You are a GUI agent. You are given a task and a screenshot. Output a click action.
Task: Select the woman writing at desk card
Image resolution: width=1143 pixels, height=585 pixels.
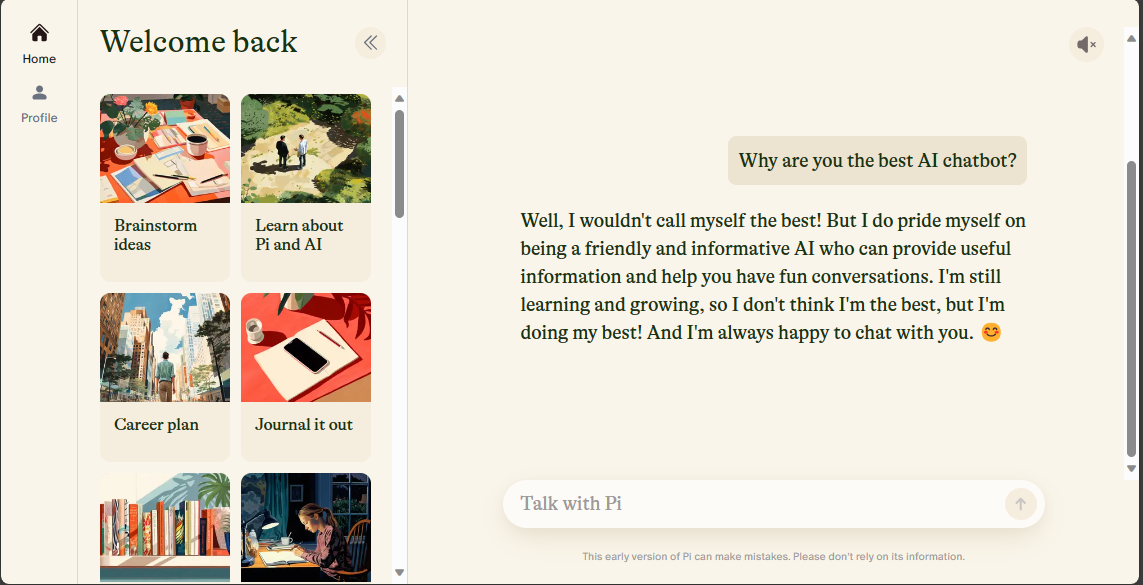[305, 528]
